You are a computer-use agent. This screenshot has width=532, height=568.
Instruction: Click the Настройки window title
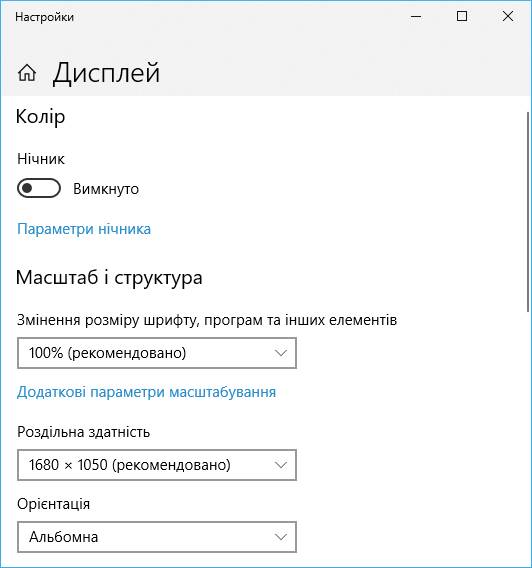tap(45, 17)
